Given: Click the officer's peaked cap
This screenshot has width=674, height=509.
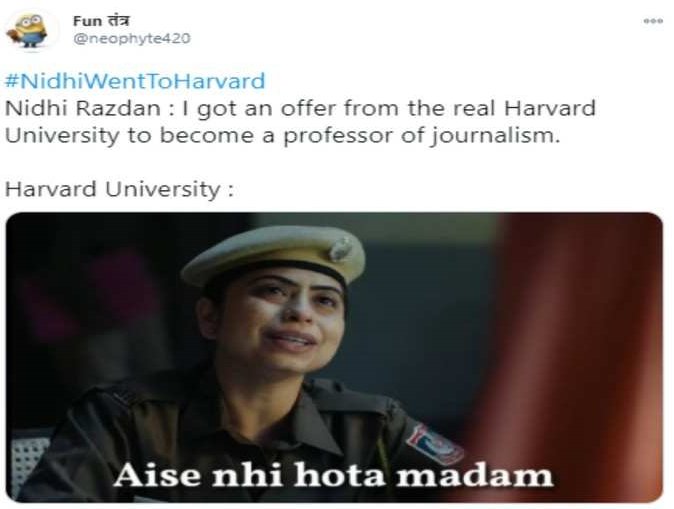Looking at the screenshot, I should [x=274, y=255].
